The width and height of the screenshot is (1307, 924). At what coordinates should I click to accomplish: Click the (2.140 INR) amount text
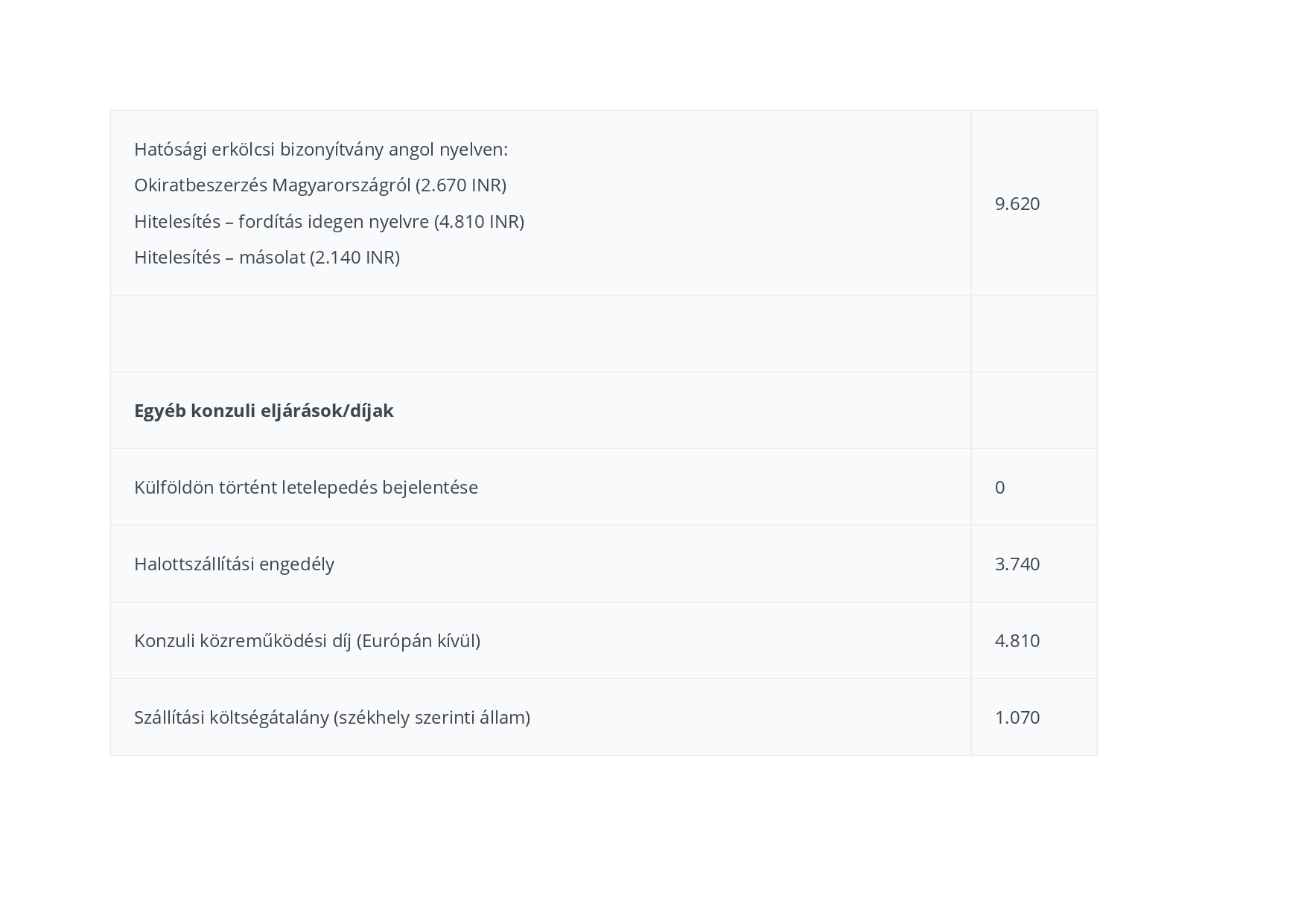click(354, 257)
